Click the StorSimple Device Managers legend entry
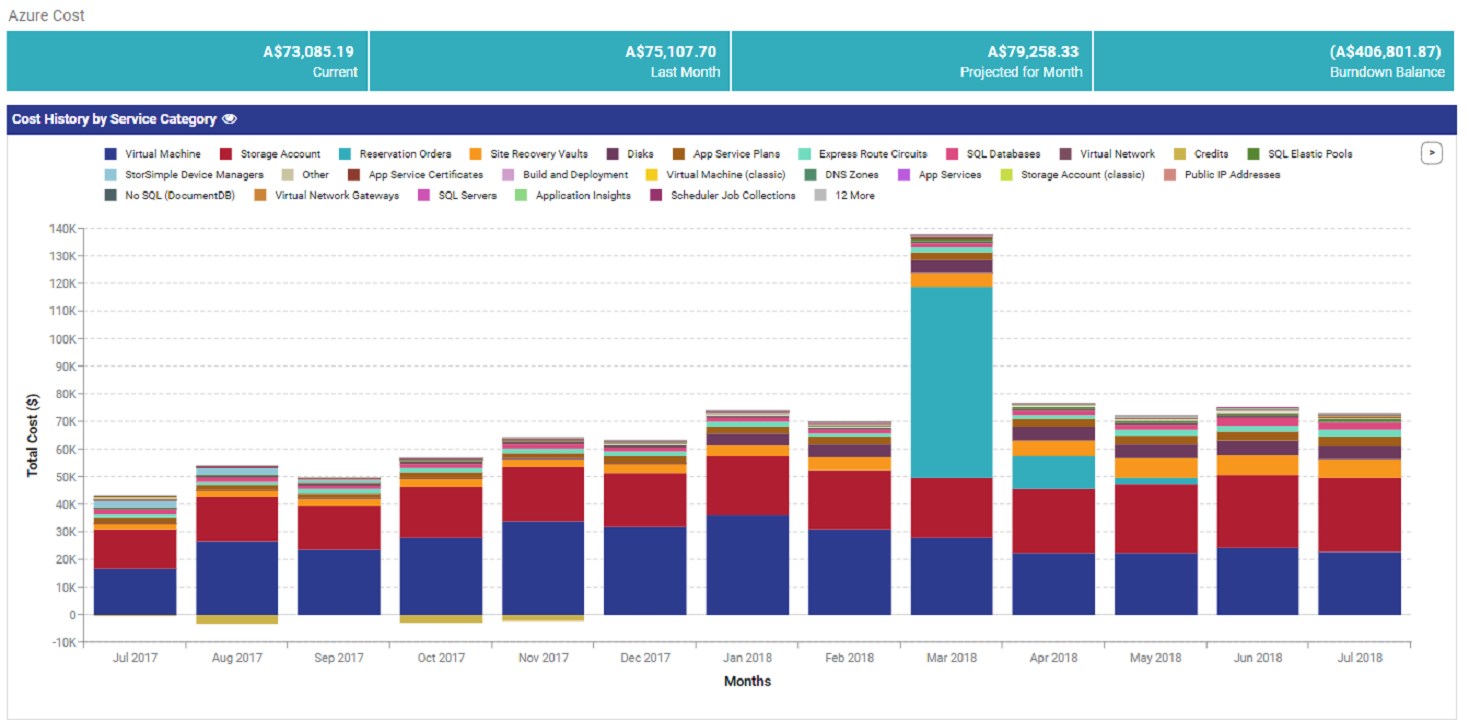Viewport: 1469px width, 720px height. (184, 174)
